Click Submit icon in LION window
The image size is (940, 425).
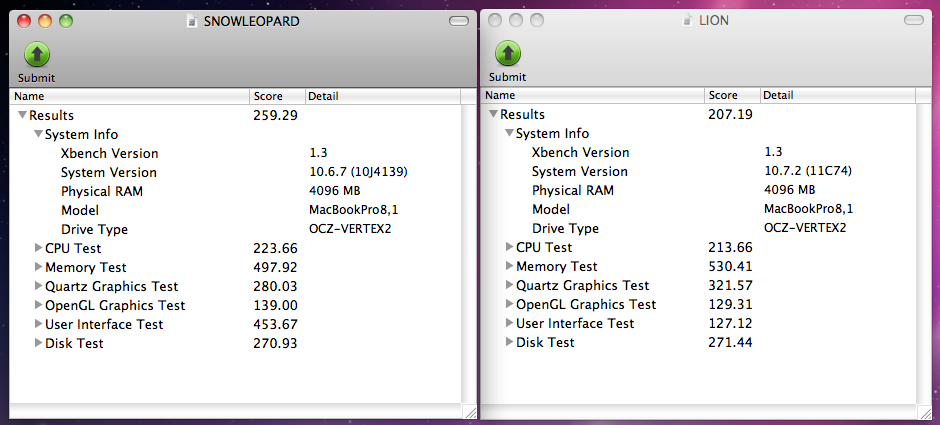coord(508,53)
